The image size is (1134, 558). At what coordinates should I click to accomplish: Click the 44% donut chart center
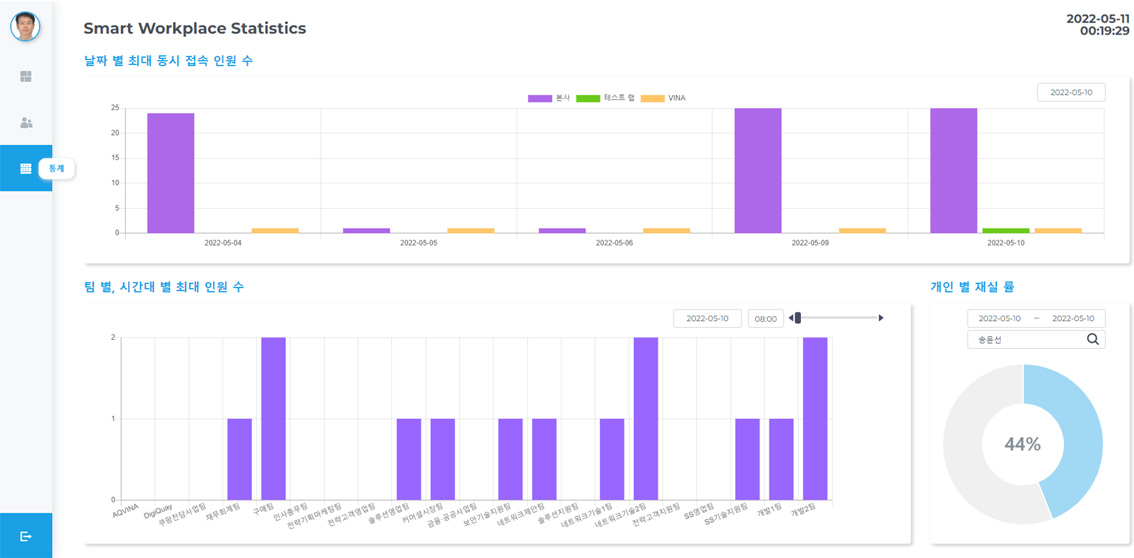coord(1023,445)
